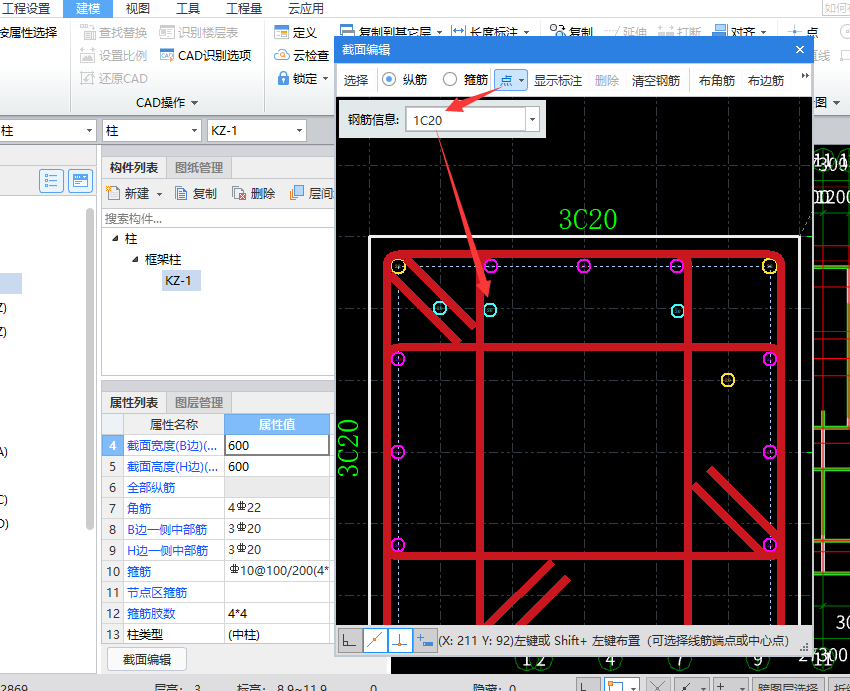
Task: Open CAD识别选项
Action: coord(205,55)
